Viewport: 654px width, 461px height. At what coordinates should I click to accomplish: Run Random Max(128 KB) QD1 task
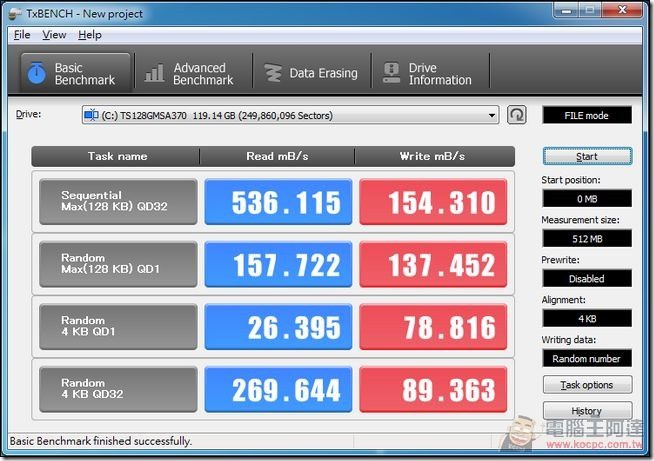(x=118, y=264)
